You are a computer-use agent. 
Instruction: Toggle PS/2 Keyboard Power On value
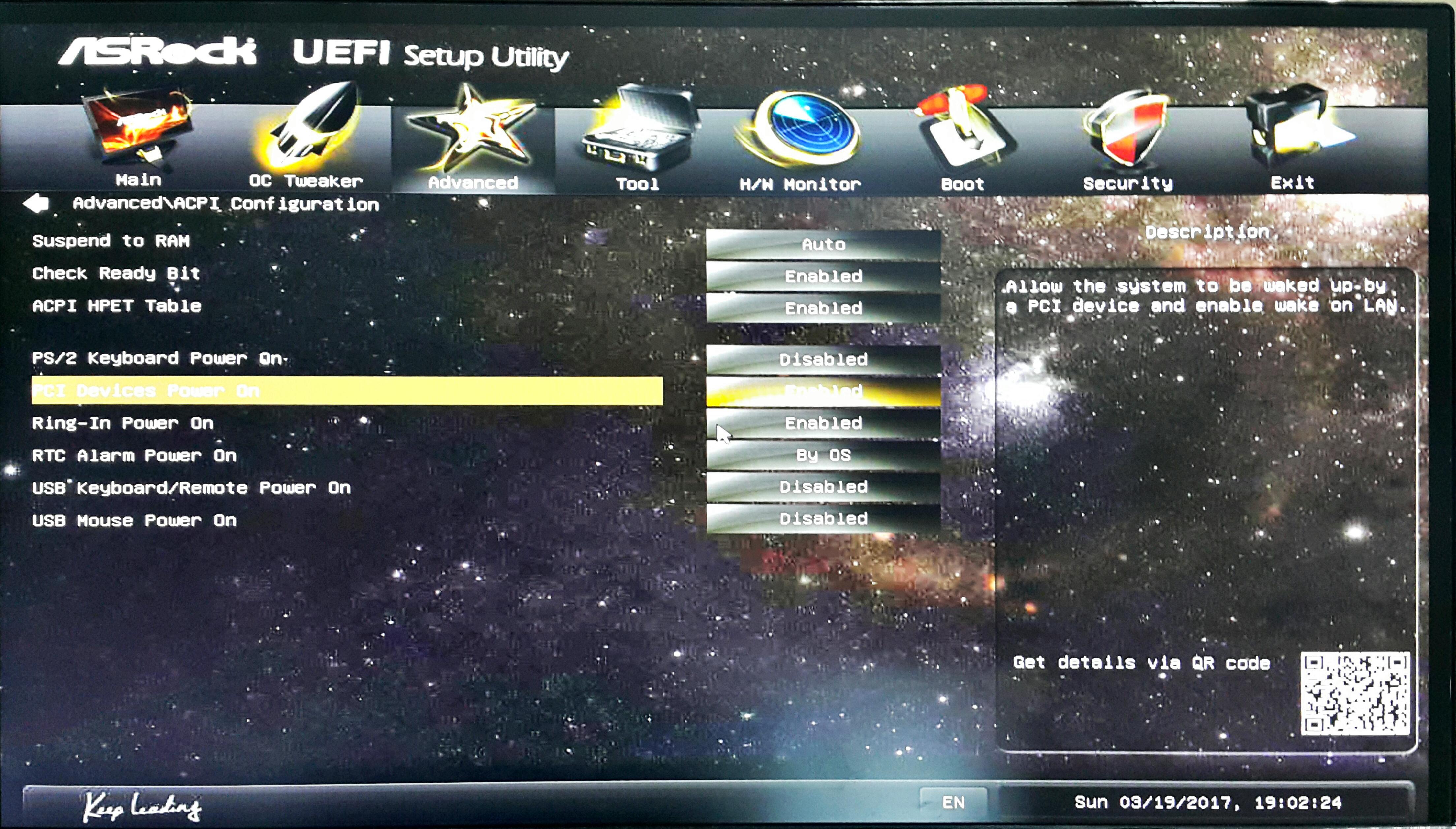click(823, 359)
